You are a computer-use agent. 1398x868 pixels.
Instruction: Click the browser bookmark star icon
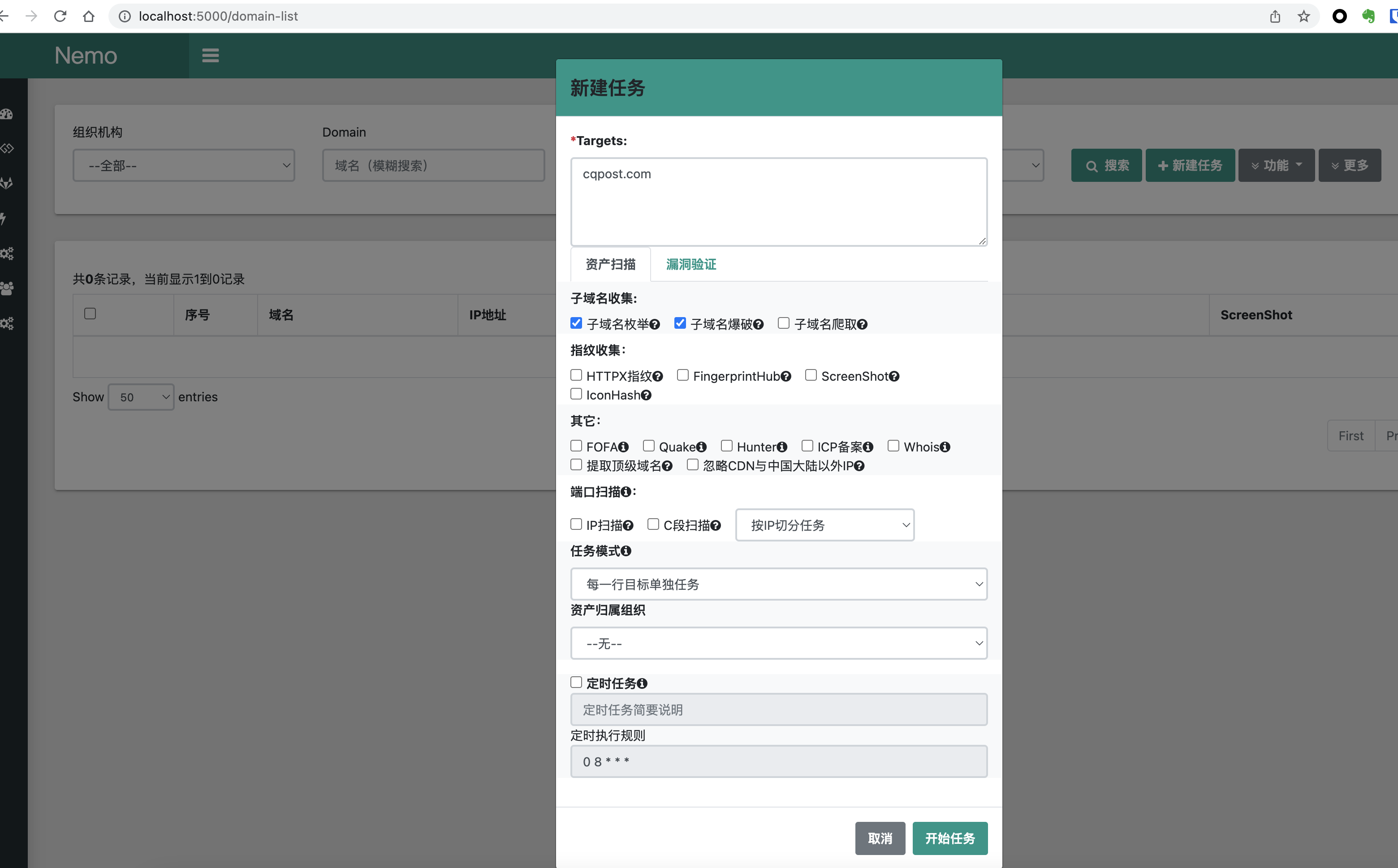[1303, 16]
